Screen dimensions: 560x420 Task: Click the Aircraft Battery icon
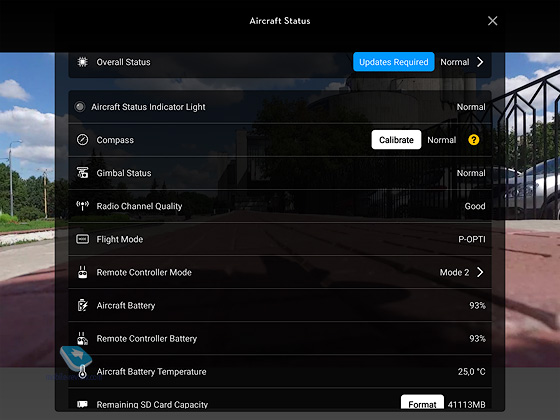pyautogui.click(x=82, y=305)
